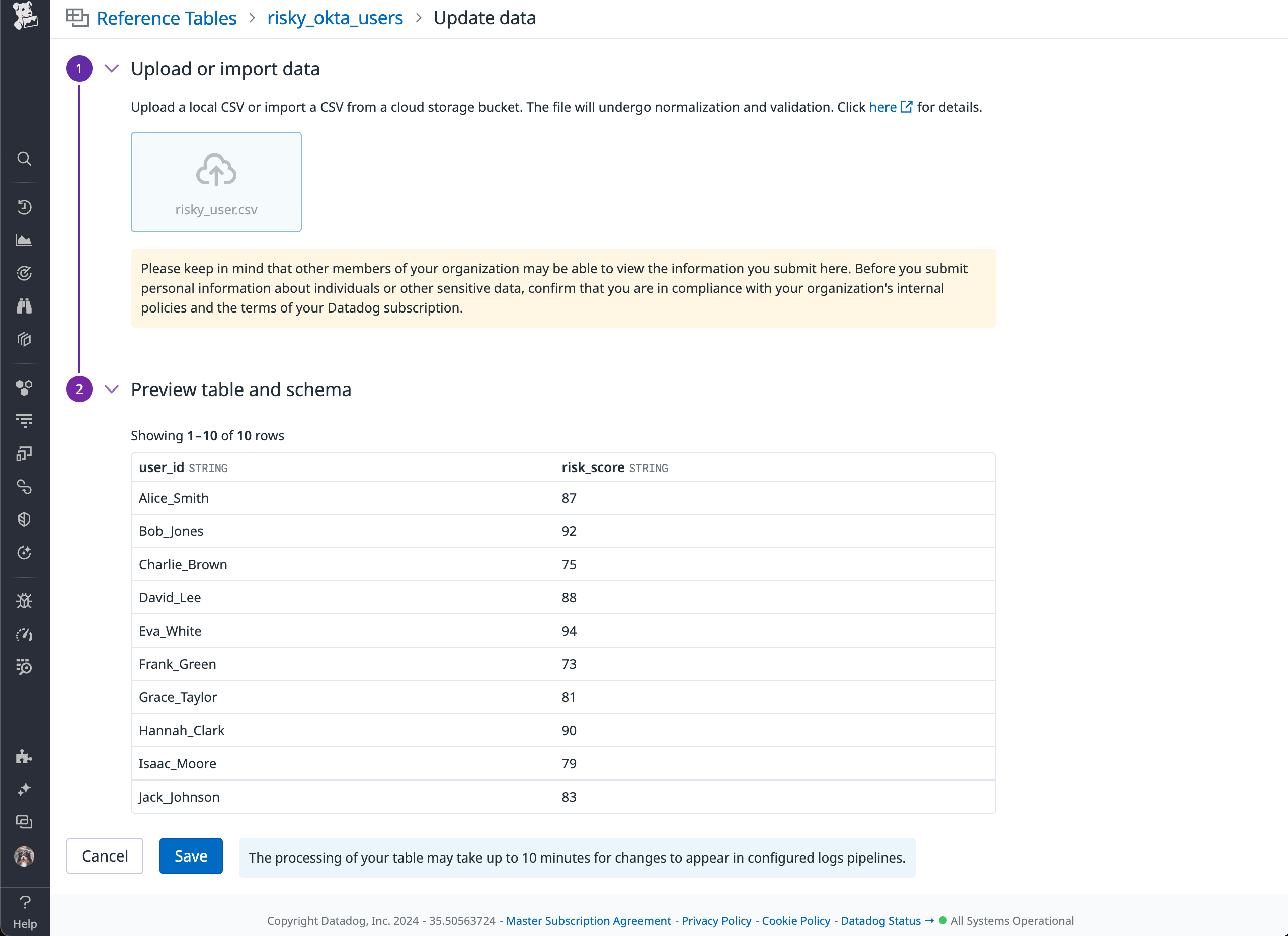Open the Logs funnel icon
The image size is (1288, 936).
click(x=25, y=420)
